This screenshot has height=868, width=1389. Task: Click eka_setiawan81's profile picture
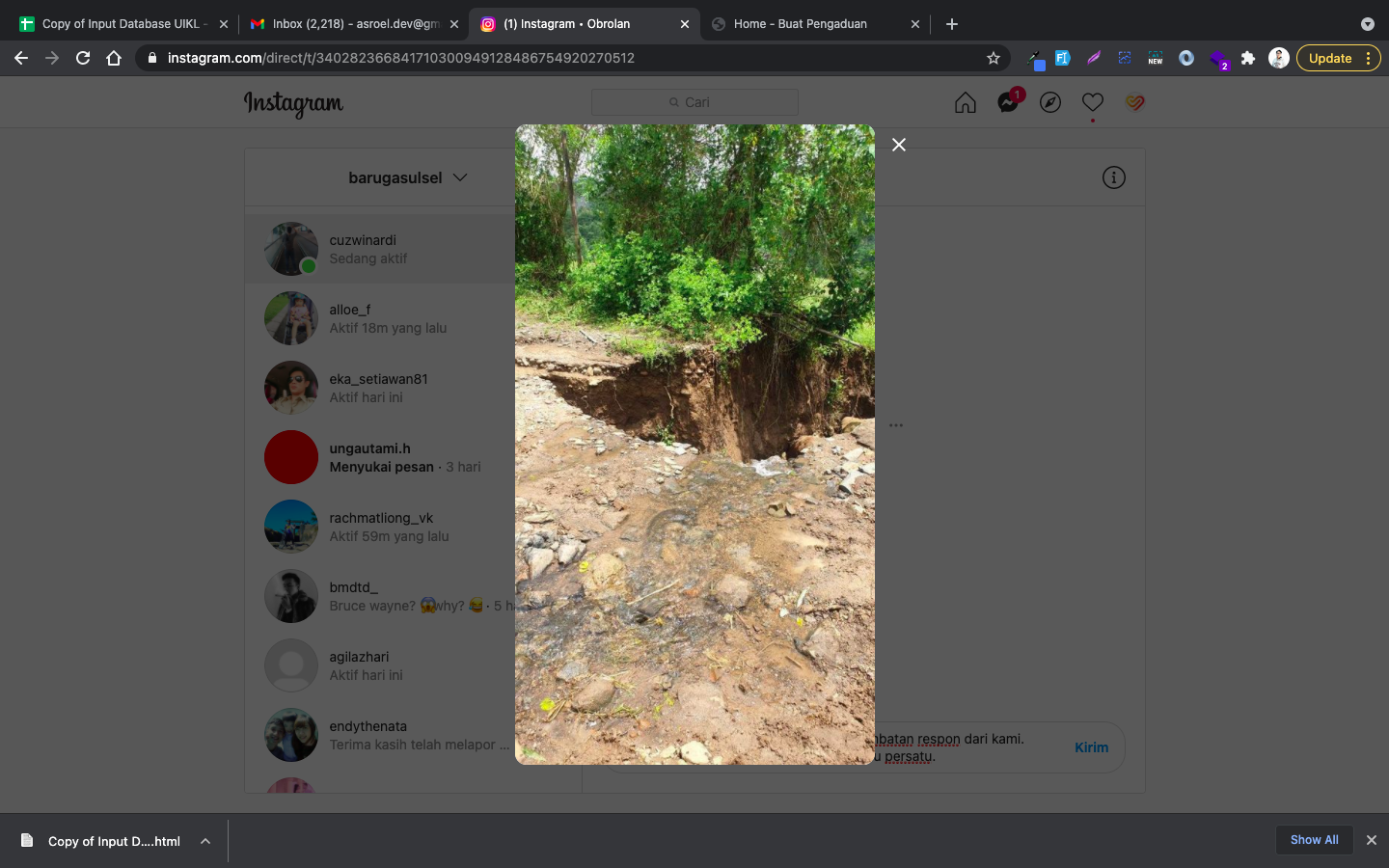point(291,388)
